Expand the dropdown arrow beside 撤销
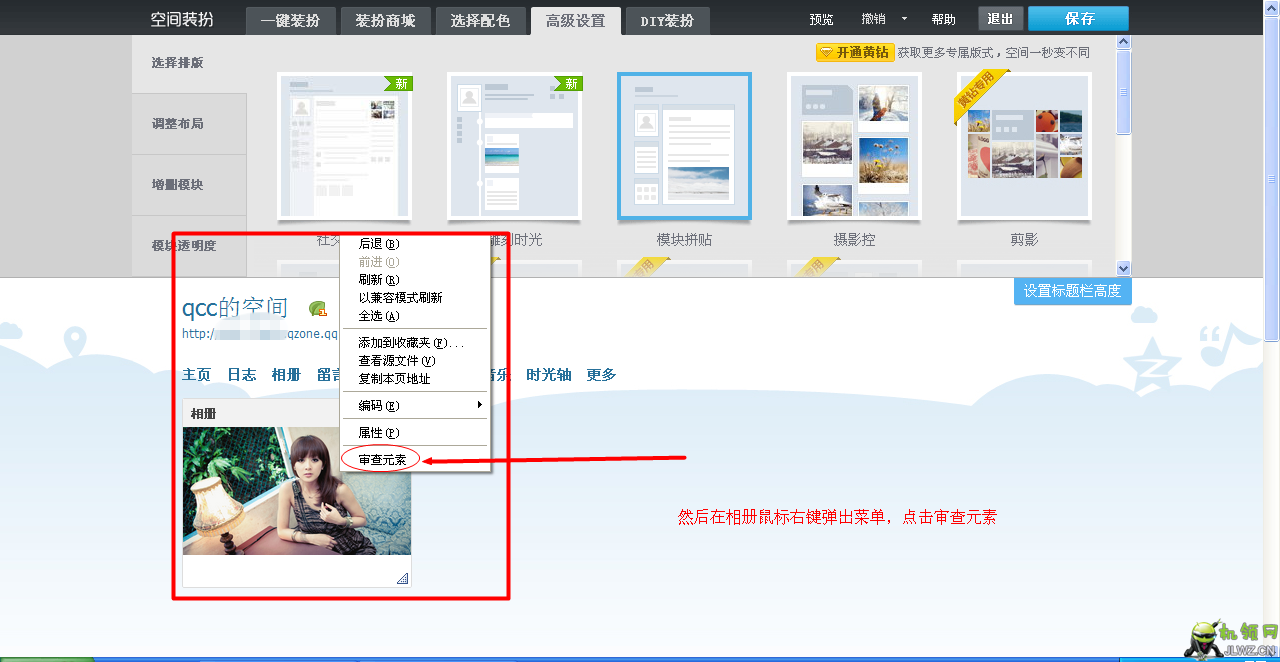Viewport: 1280px width, 662px height. (x=904, y=19)
